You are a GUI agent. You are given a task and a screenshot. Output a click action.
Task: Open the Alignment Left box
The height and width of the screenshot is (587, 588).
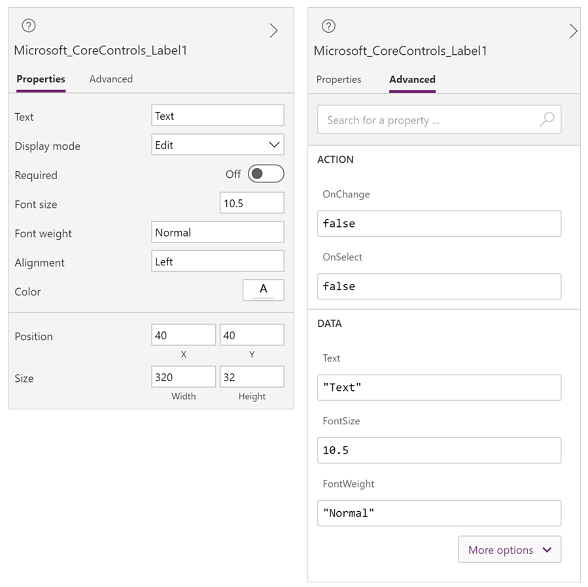point(218,261)
